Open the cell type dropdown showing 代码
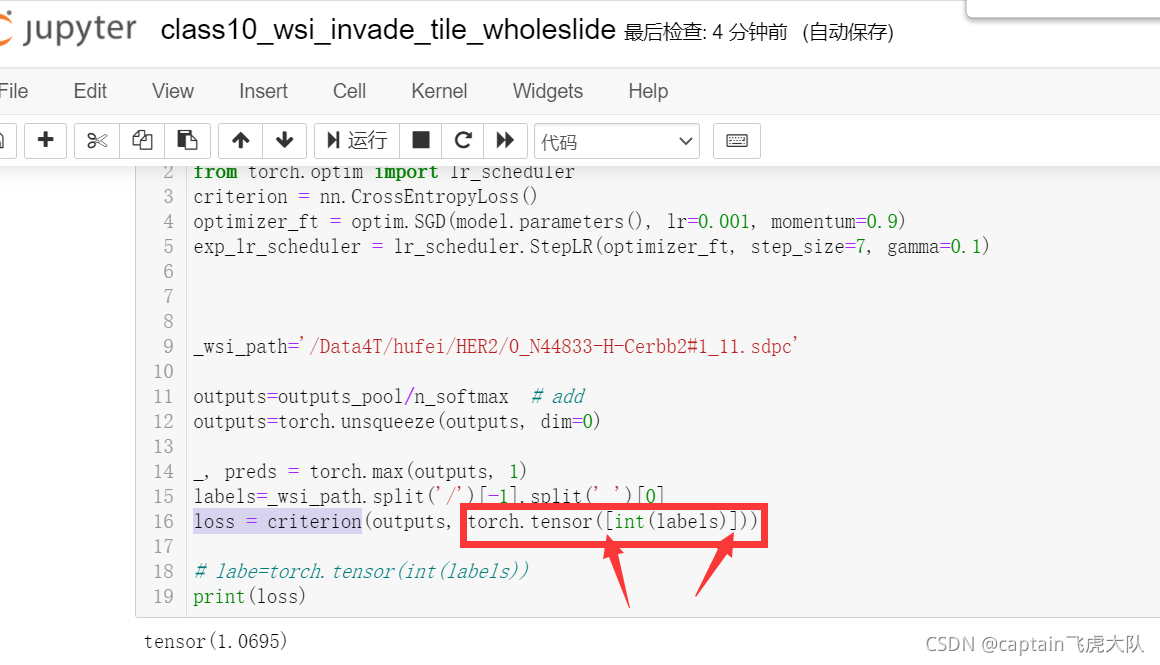The width and height of the screenshot is (1160, 665). click(x=616, y=140)
